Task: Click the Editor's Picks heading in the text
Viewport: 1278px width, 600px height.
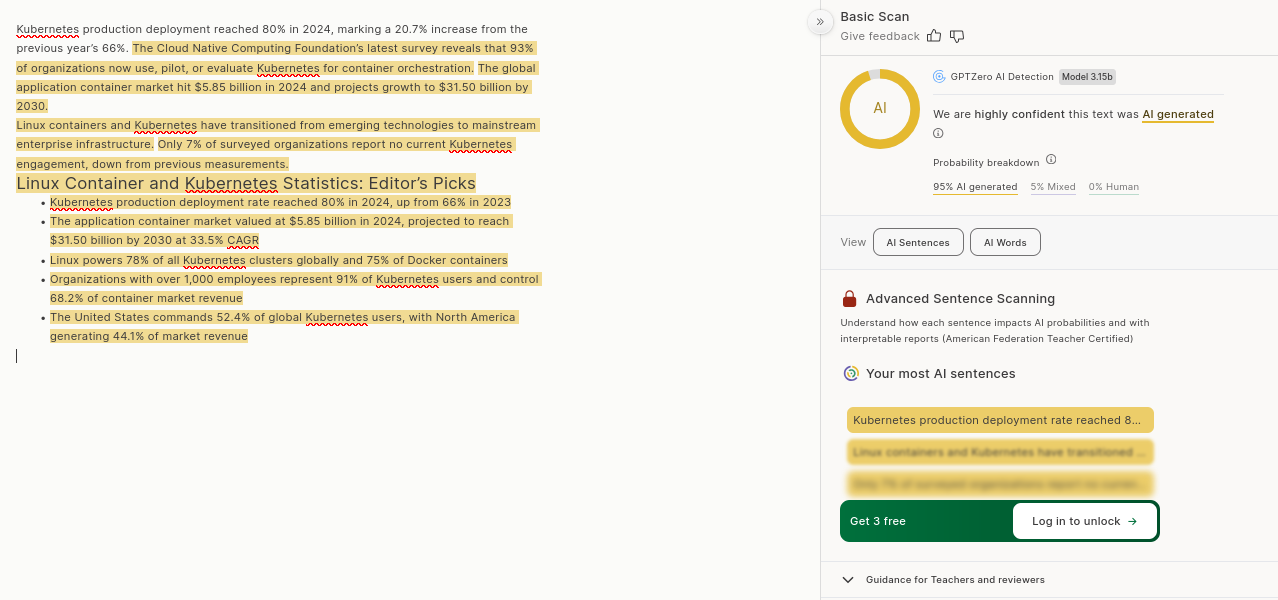Action: [x=246, y=183]
